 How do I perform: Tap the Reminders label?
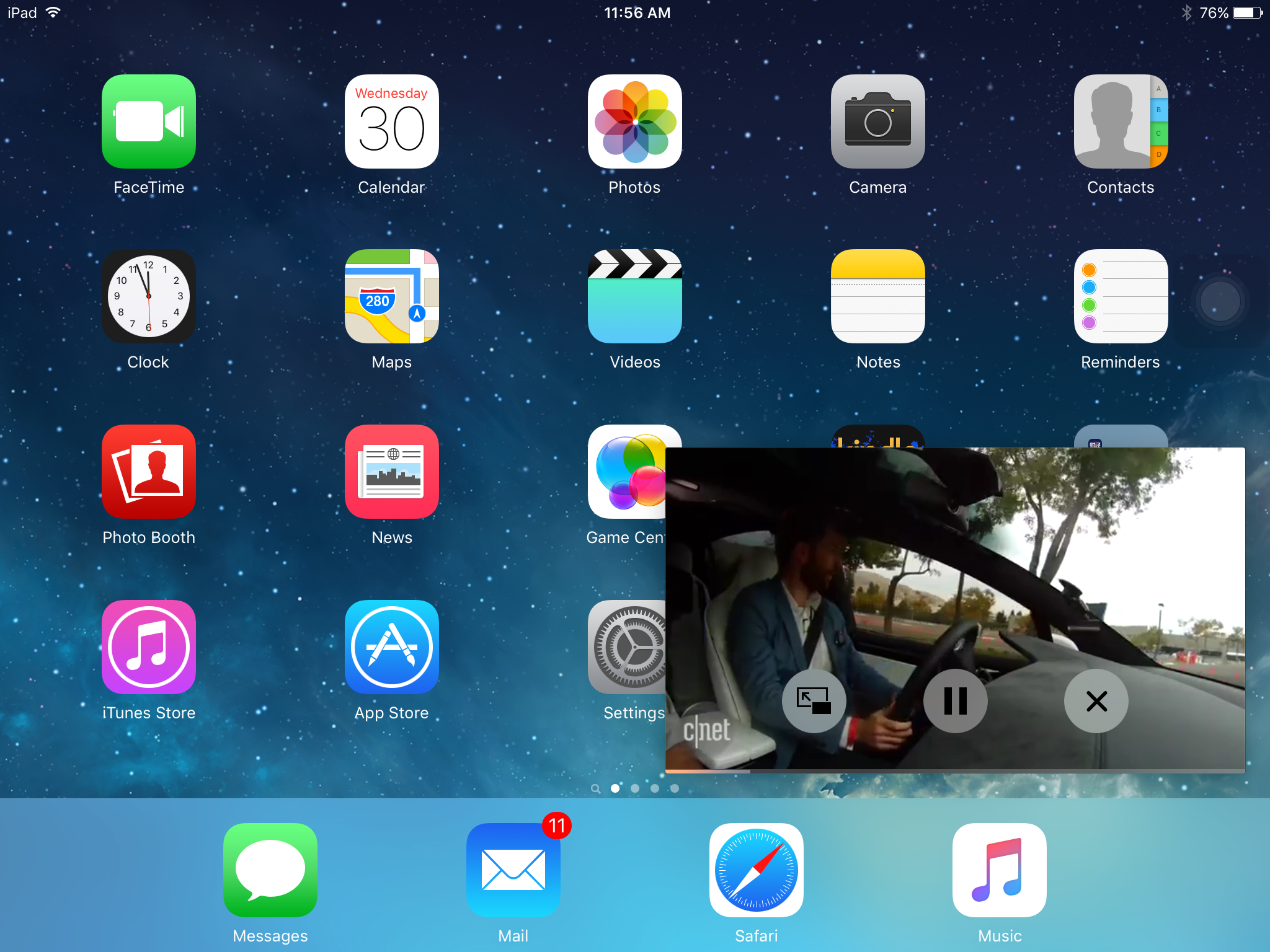point(1121,362)
